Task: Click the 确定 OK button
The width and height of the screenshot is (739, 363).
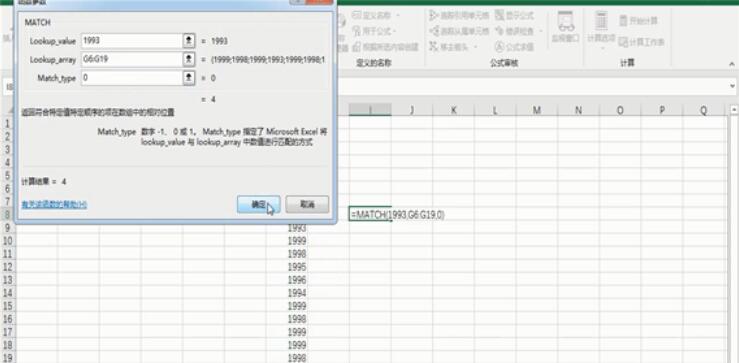Action: [258, 204]
